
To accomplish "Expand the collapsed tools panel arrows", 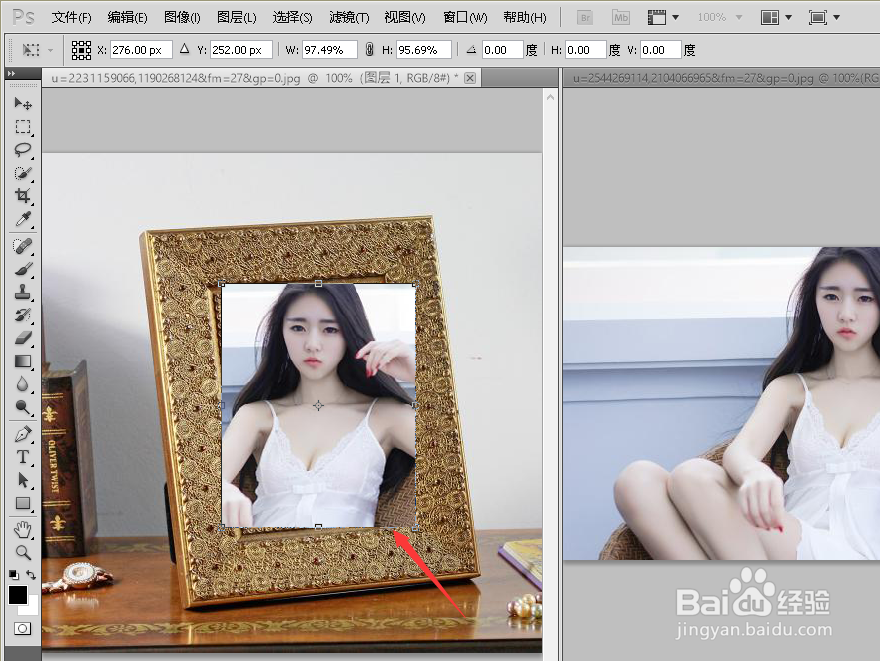I will point(11,73).
